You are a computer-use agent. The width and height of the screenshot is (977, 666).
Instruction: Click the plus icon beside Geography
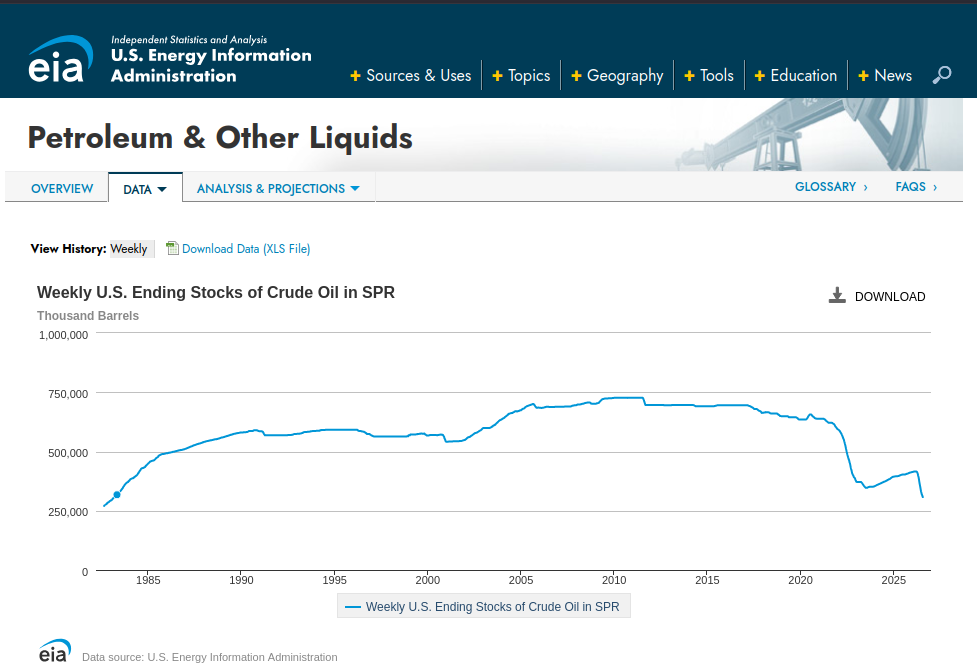click(576, 76)
